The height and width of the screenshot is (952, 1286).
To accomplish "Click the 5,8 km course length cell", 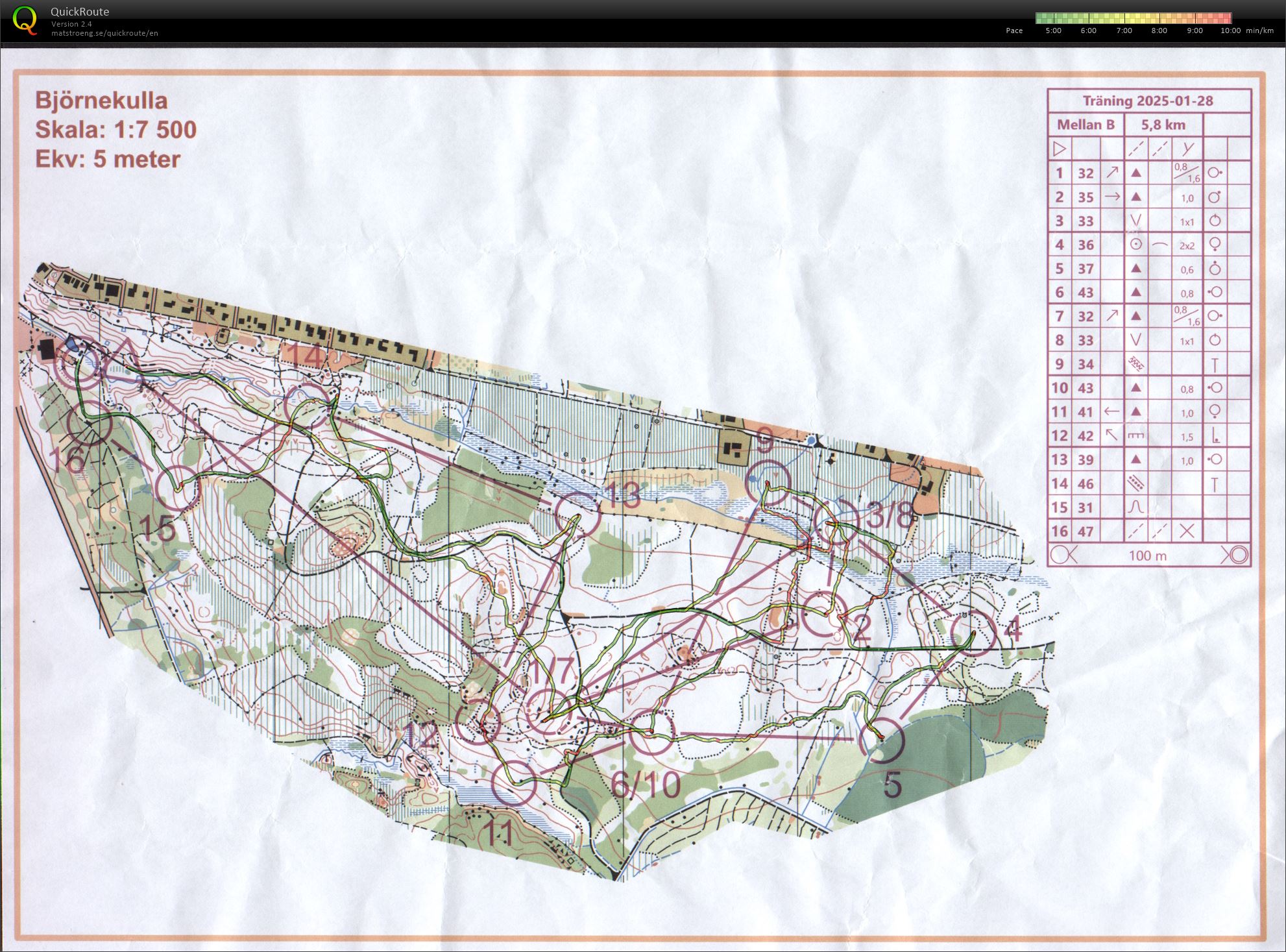I will tap(1163, 125).
